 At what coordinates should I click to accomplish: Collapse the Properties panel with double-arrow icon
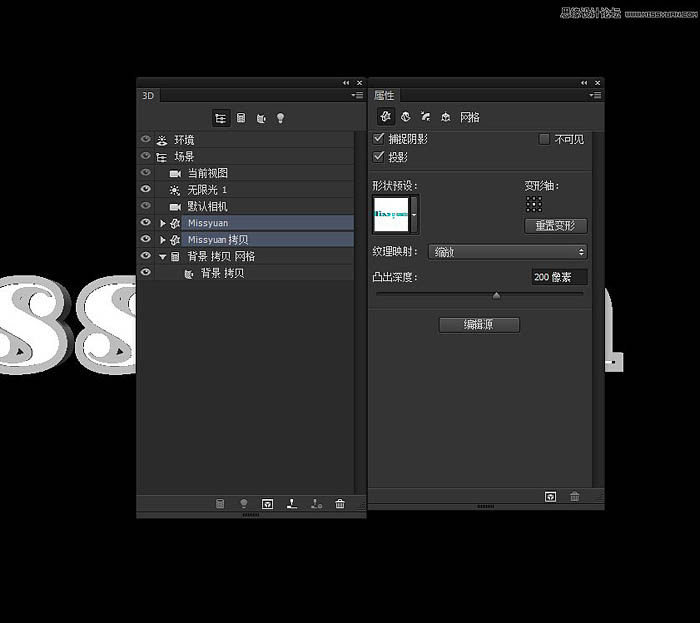584,83
